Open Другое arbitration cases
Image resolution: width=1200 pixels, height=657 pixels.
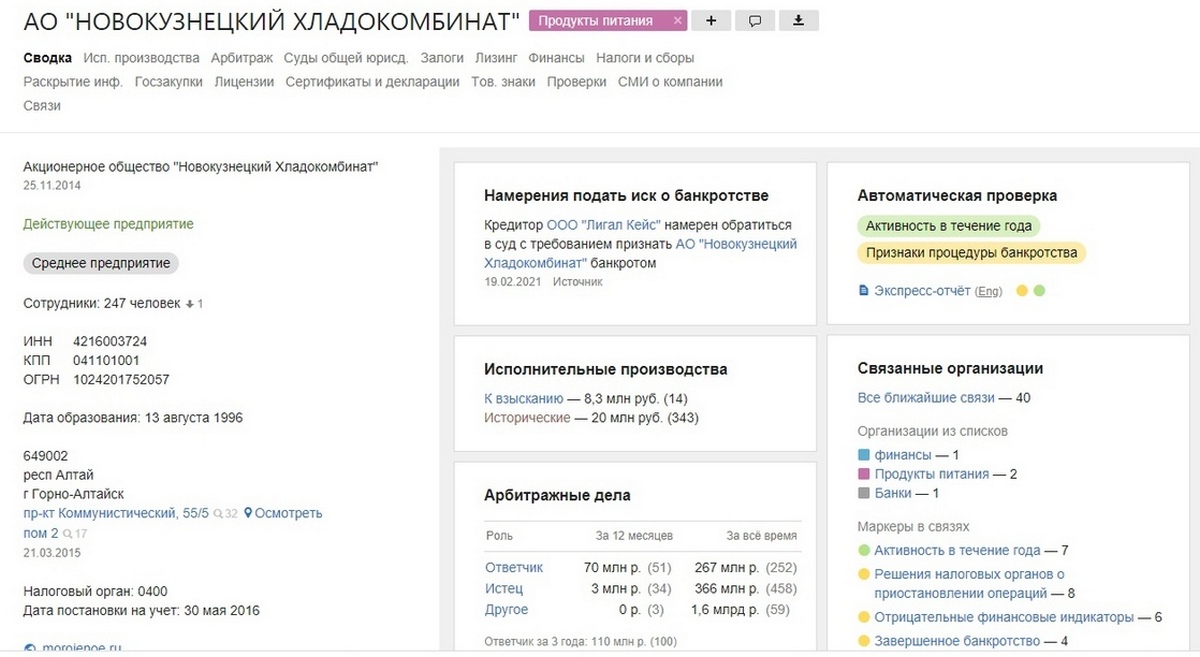pyautogui.click(x=507, y=609)
